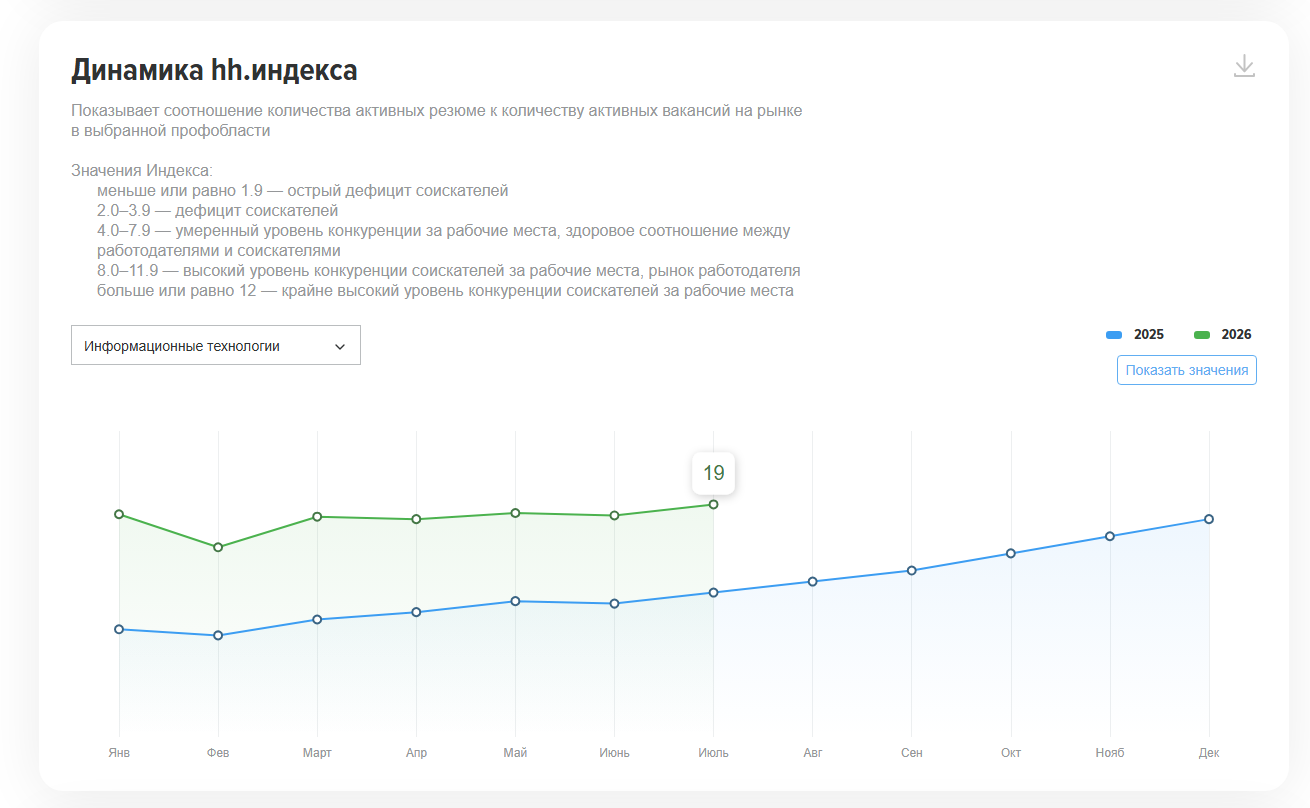Click the Июль axis label
1310x808 pixels.
[713, 753]
